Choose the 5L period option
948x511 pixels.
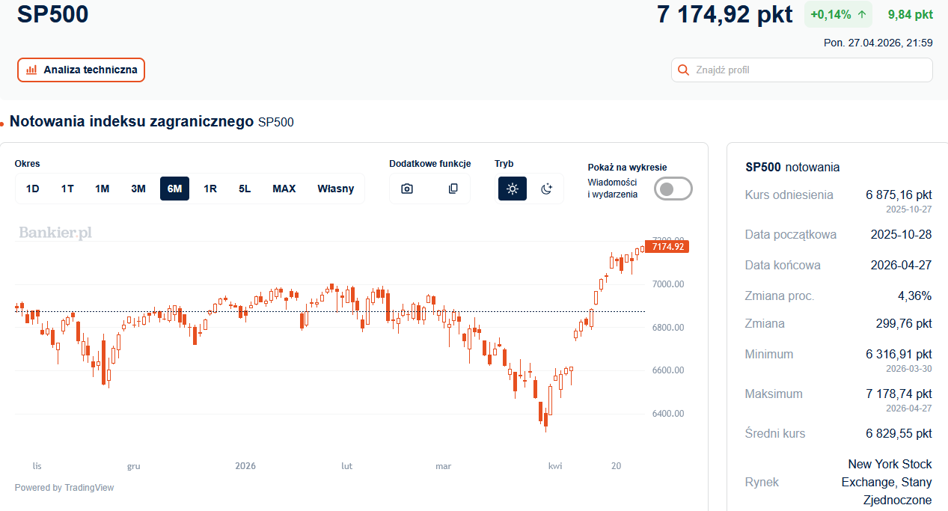[244, 189]
